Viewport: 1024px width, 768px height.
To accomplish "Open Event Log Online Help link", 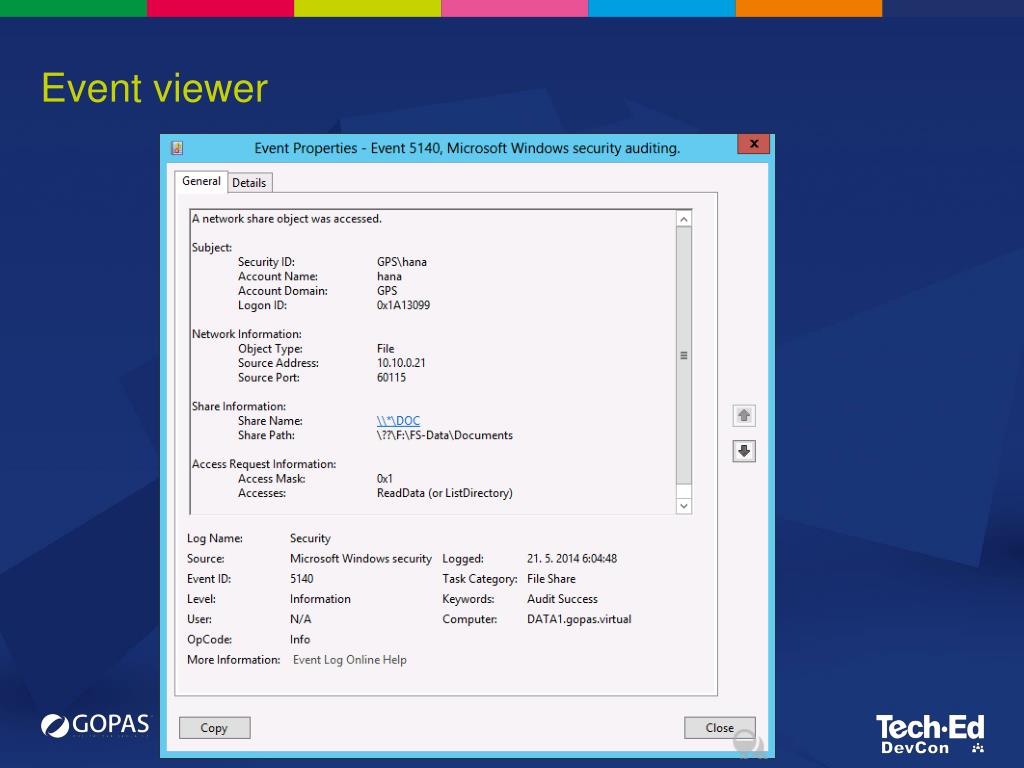I will (349, 660).
